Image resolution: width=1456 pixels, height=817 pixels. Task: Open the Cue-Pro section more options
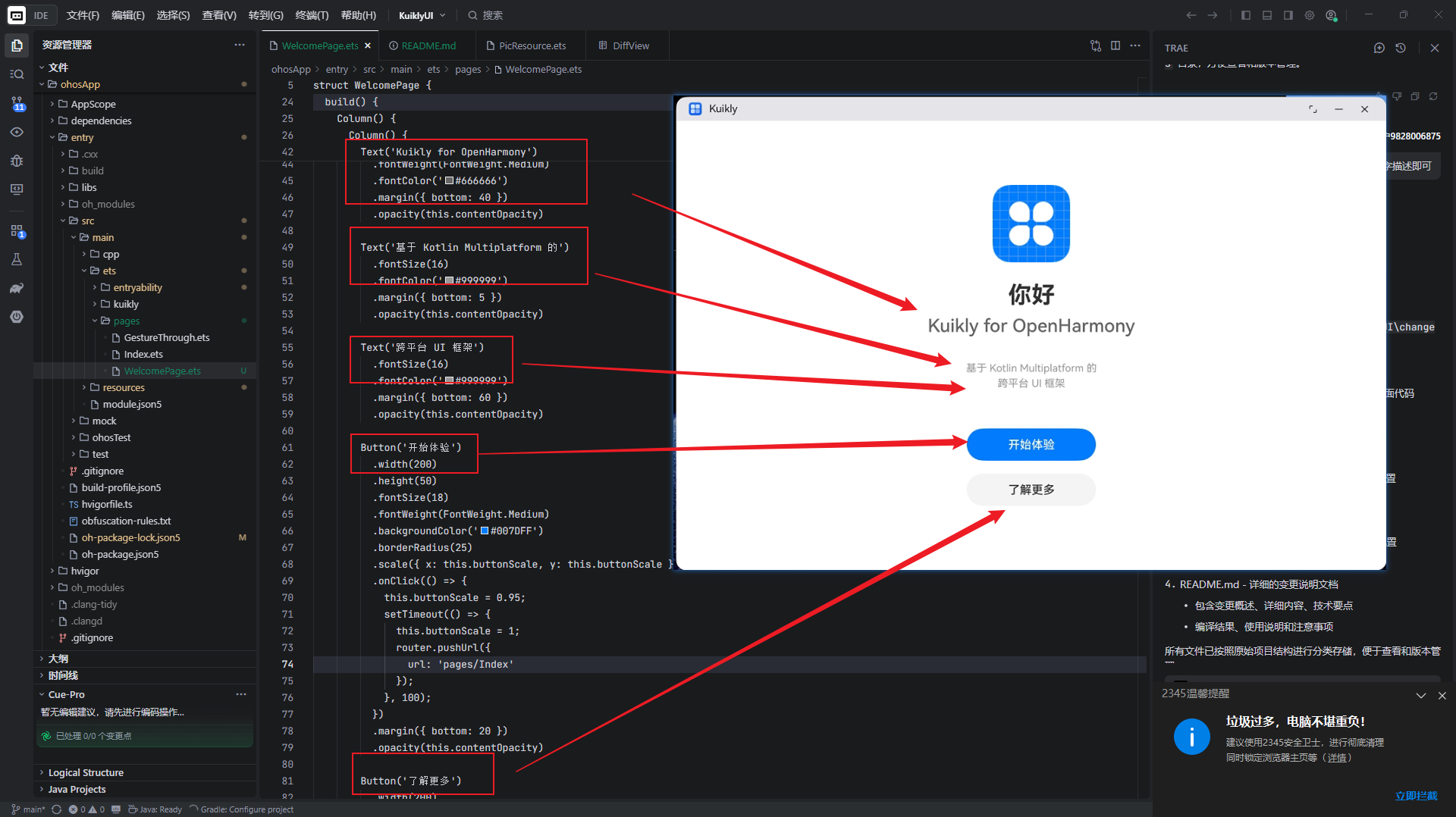pos(241,694)
